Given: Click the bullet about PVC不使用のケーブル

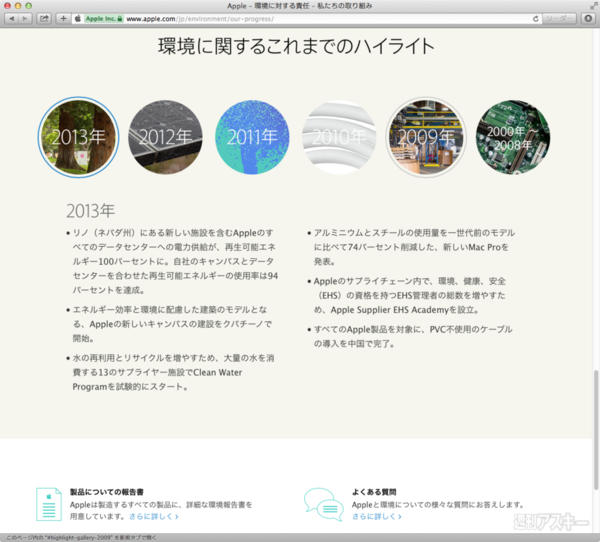Looking at the screenshot, I should 410,336.
